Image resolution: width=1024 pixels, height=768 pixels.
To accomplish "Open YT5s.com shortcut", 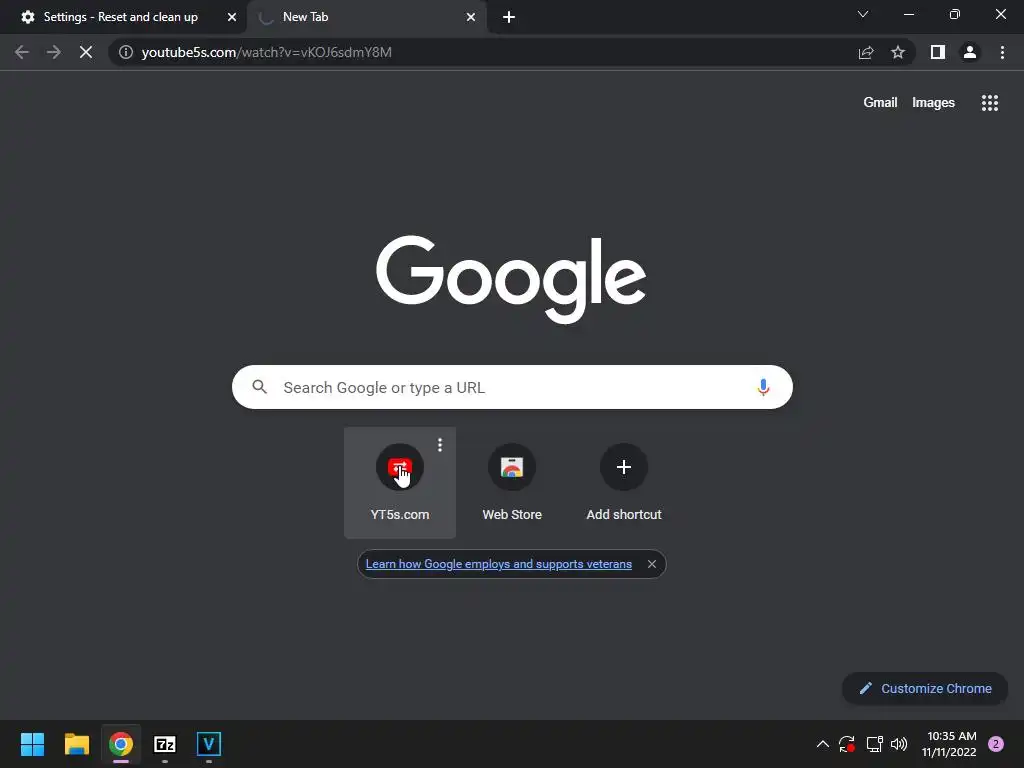I will pos(400,483).
